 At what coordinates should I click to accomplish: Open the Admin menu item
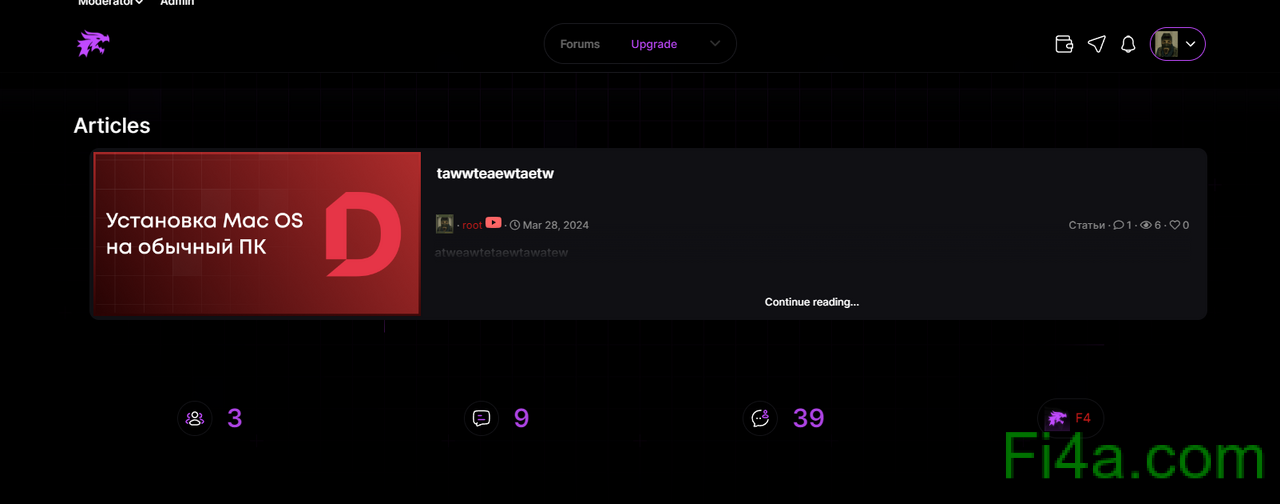pyautogui.click(x=177, y=3)
